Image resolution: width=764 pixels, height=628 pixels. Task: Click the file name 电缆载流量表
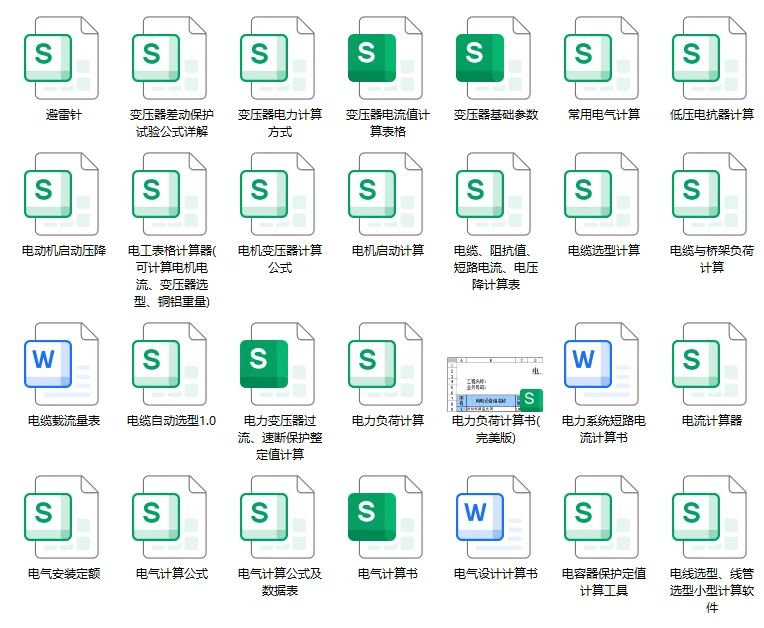(64, 421)
